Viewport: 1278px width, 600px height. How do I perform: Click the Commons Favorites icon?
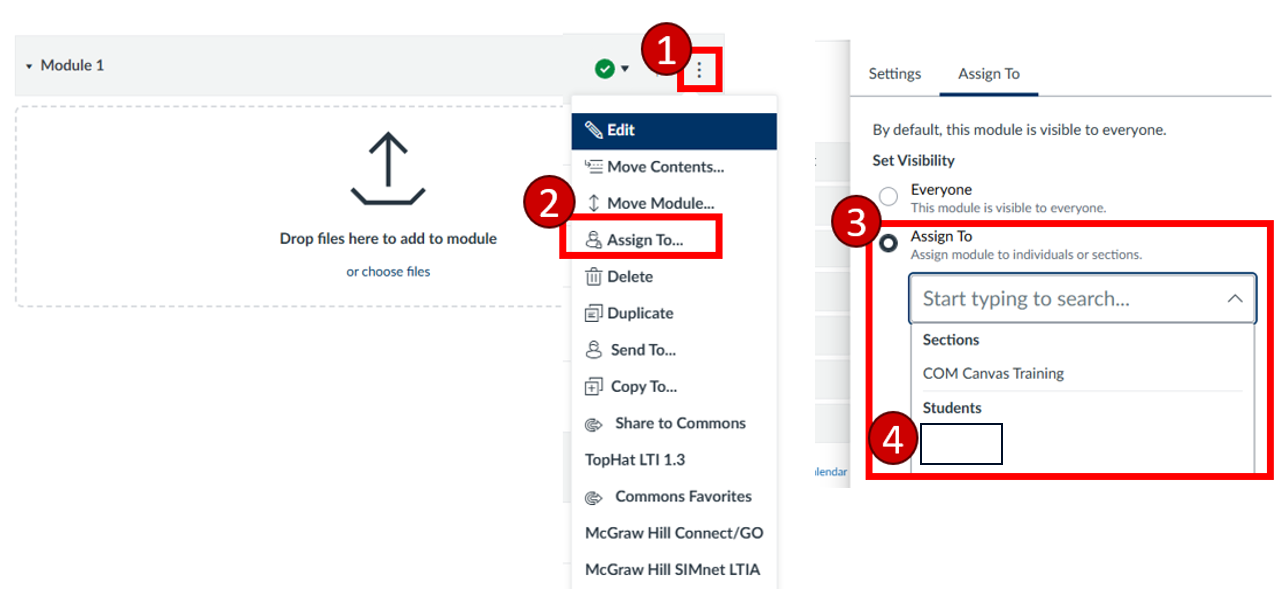(x=594, y=497)
